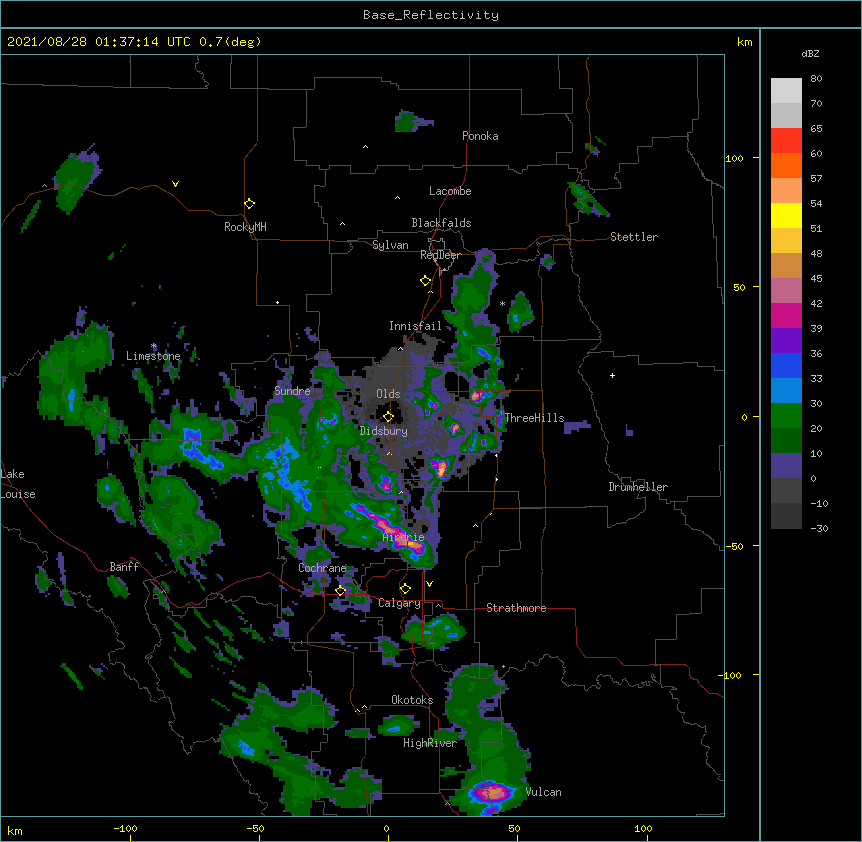This screenshot has height=842, width=862.
Task: Click the -100 tick on the bottom axis
Action: [x=125, y=828]
